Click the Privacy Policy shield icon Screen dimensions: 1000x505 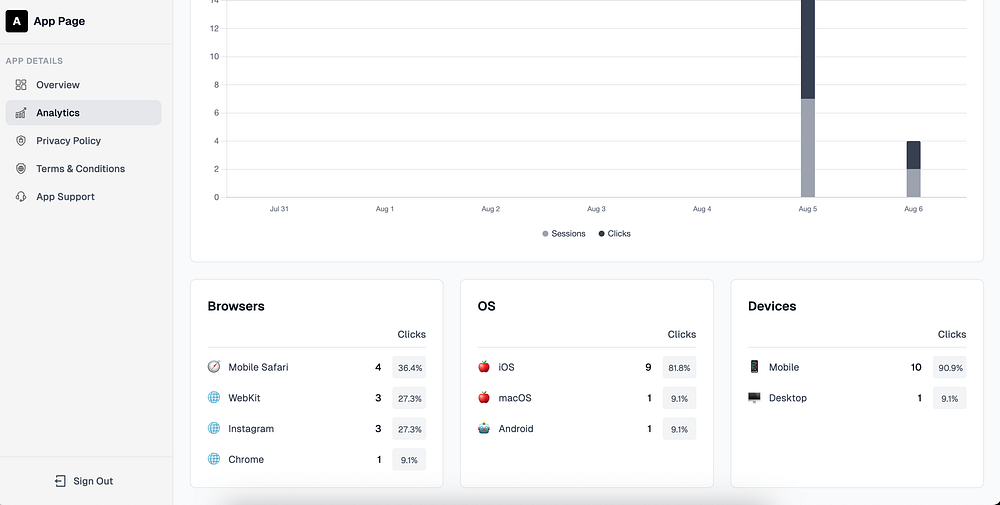click(21, 141)
